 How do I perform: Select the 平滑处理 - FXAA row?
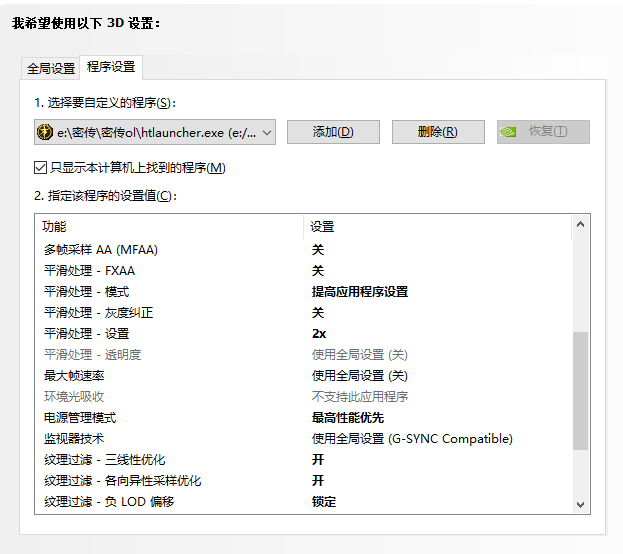coord(304,271)
